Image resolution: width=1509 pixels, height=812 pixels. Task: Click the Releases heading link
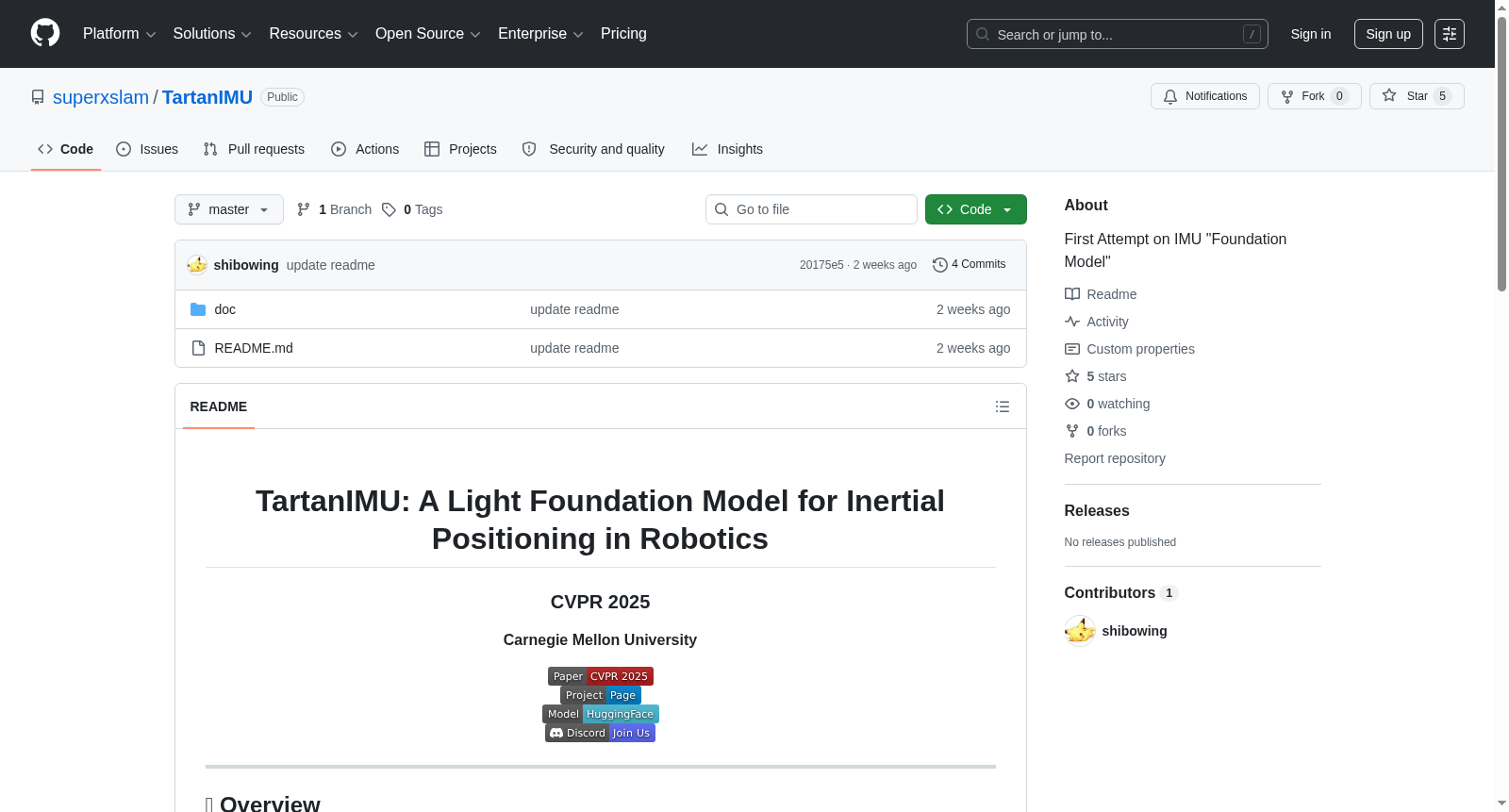[1097, 510]
